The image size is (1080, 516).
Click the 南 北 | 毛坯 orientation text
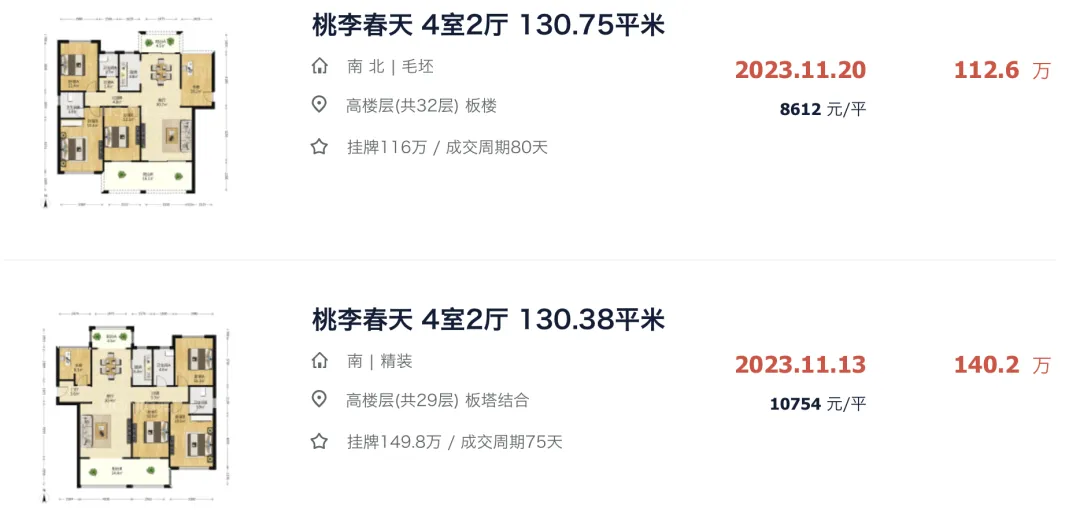[390, 67]
